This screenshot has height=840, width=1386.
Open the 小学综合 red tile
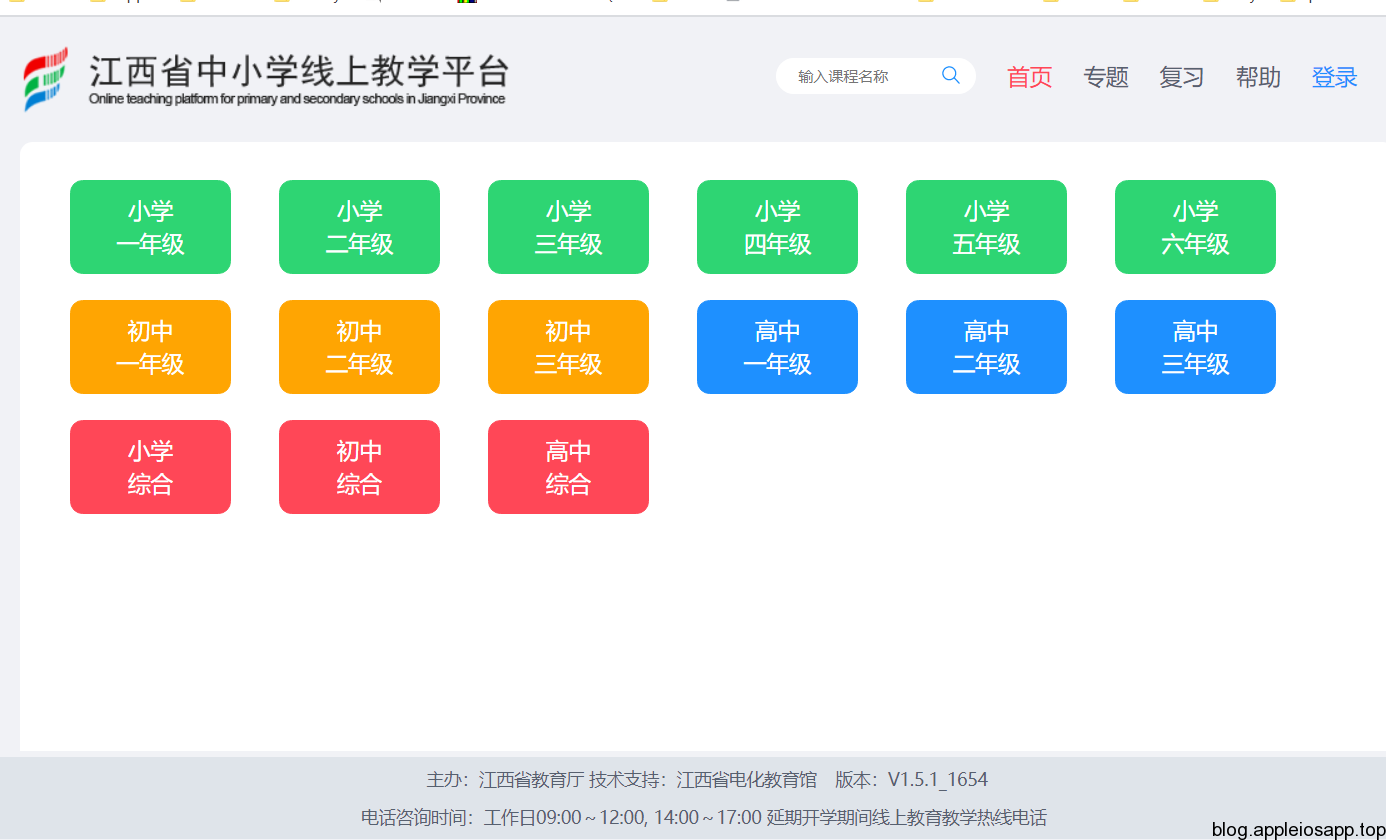(150, 467)
